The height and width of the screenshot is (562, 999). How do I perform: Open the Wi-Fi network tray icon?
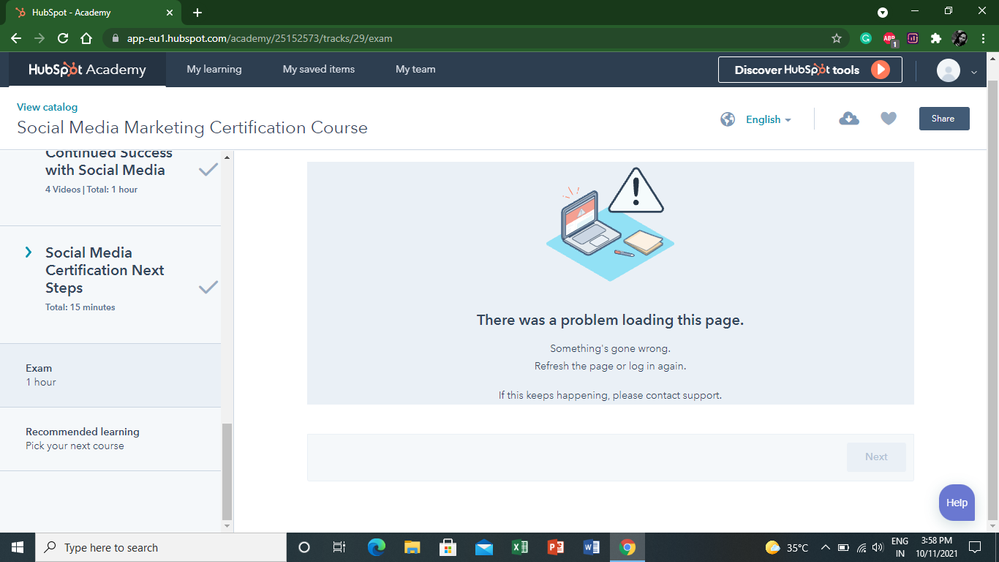coord(861,547)
